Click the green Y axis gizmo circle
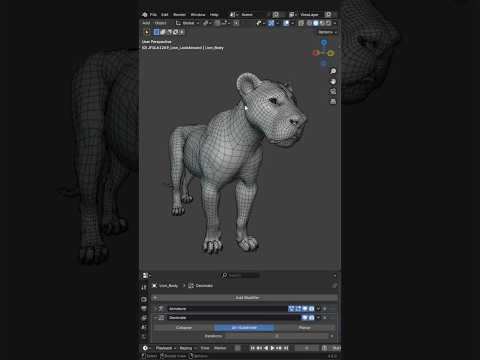The width and height of the screenshot is (480, 360). click(x=330, y=53)
